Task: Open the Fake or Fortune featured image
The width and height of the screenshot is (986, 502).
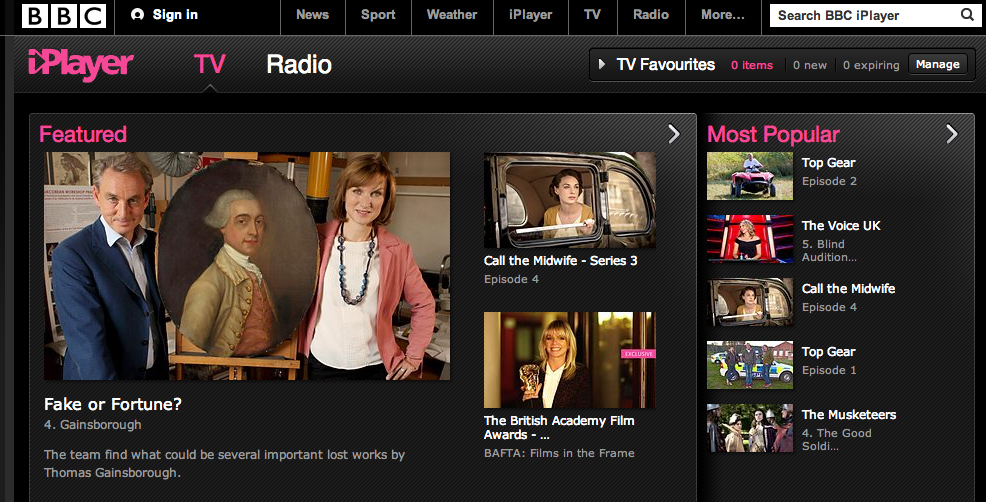Action: [x=247, y=265]
